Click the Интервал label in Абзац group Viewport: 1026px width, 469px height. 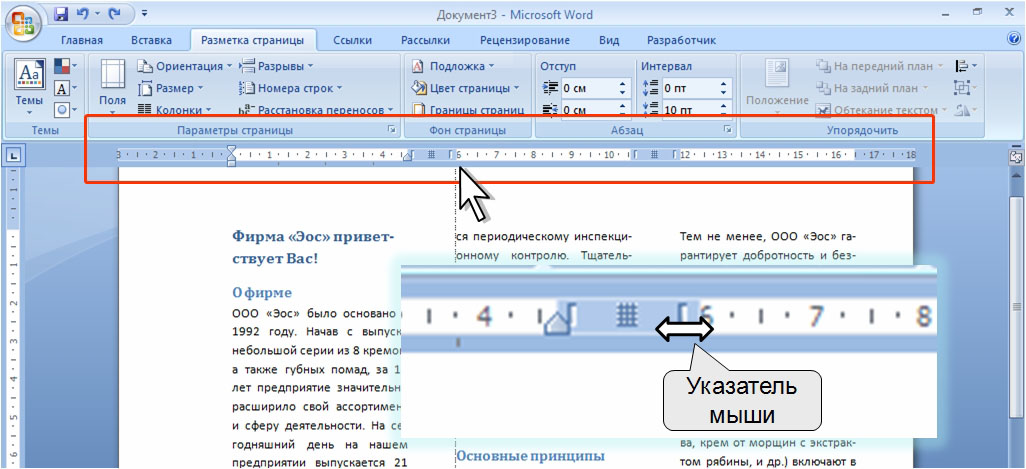[x=666, y=66]
